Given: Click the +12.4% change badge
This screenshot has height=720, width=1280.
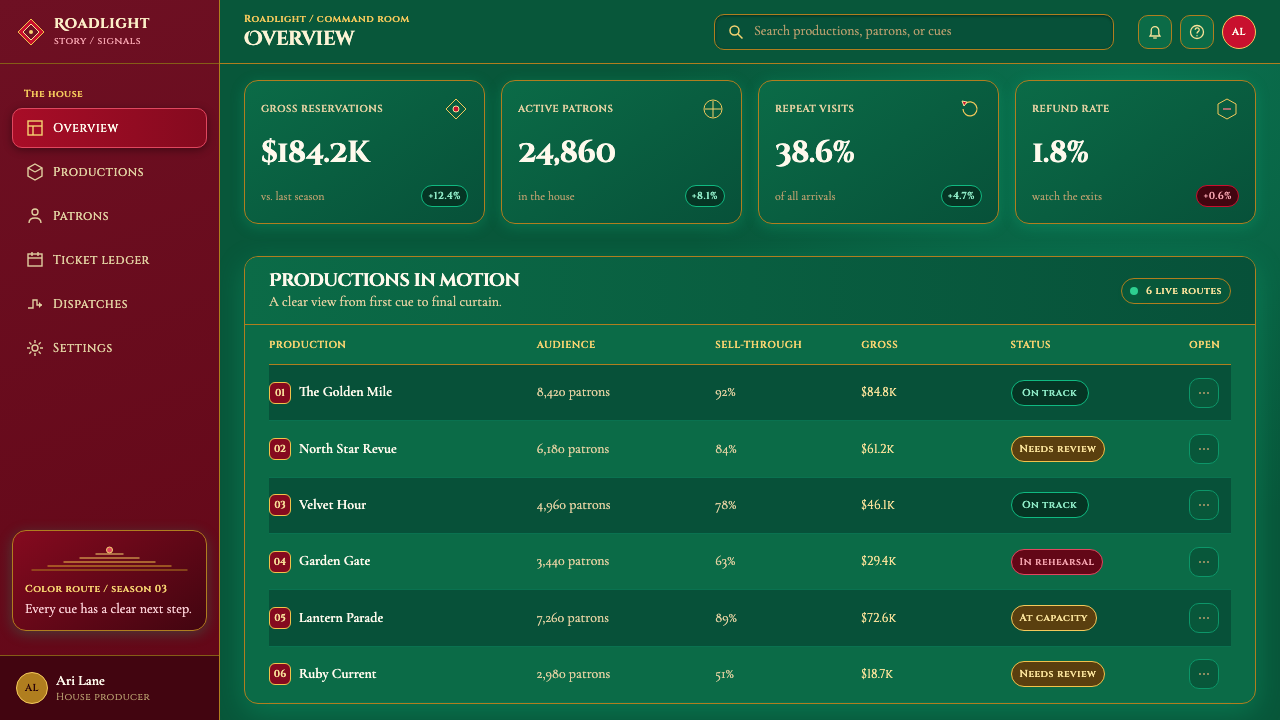Looking at the screenshot, I should click(x=445, y=196).
